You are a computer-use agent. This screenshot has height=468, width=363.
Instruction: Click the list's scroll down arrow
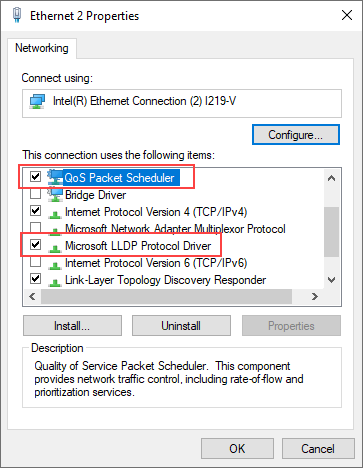pos(331,280)
